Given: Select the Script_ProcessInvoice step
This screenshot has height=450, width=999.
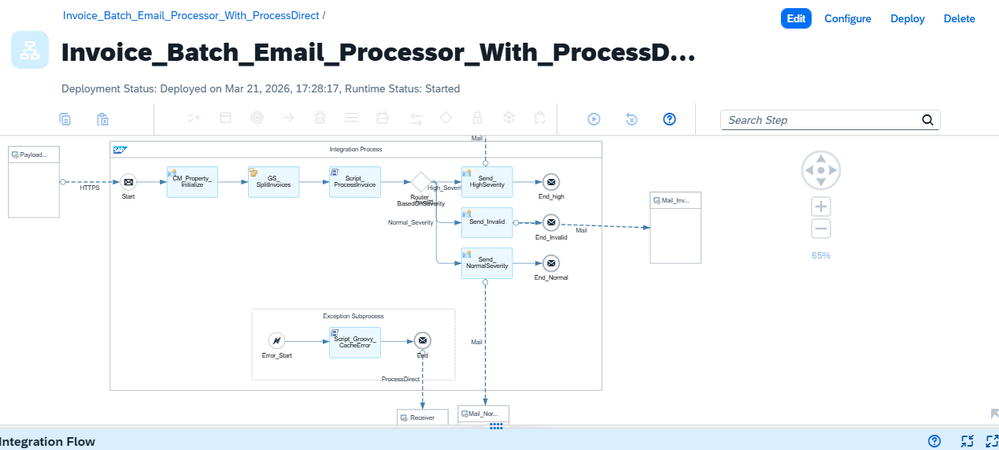Looking at the screenshot, I should click(x=355, y=182).
